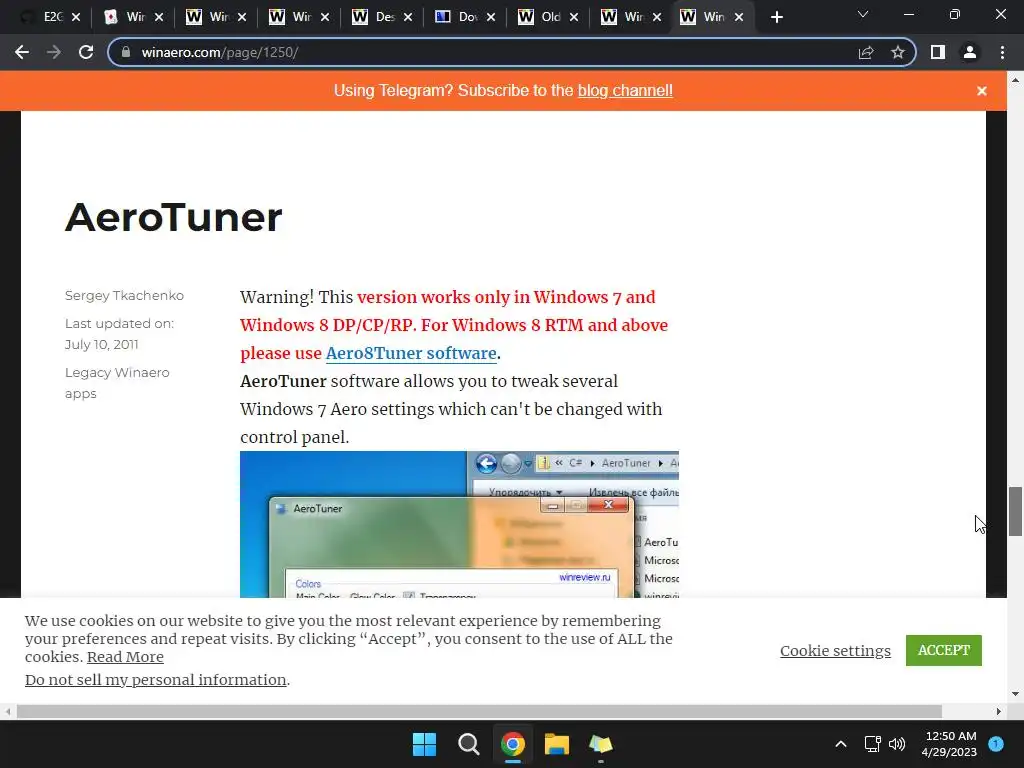Go back to the previous page
Viewport: 1024px width, 768px height.
(22, 52)
